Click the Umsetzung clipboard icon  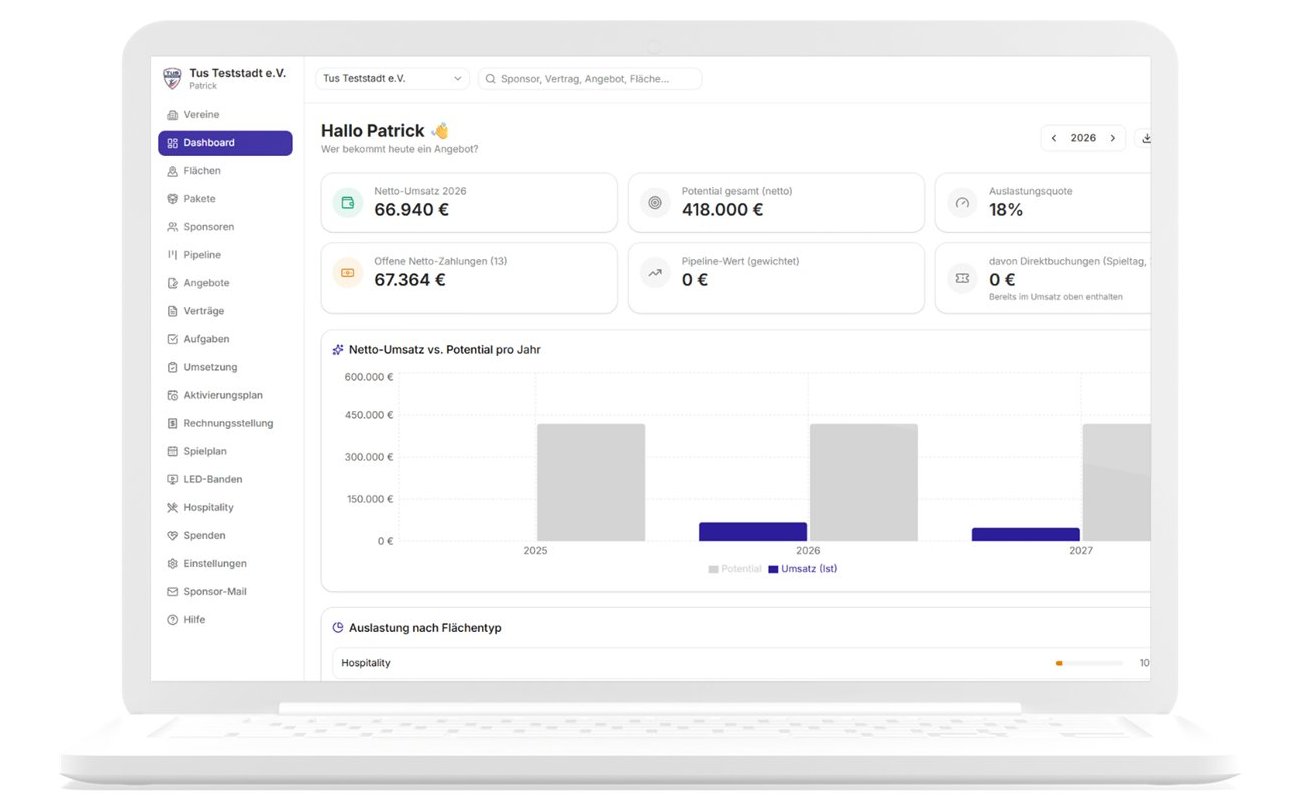pos(173,367)
